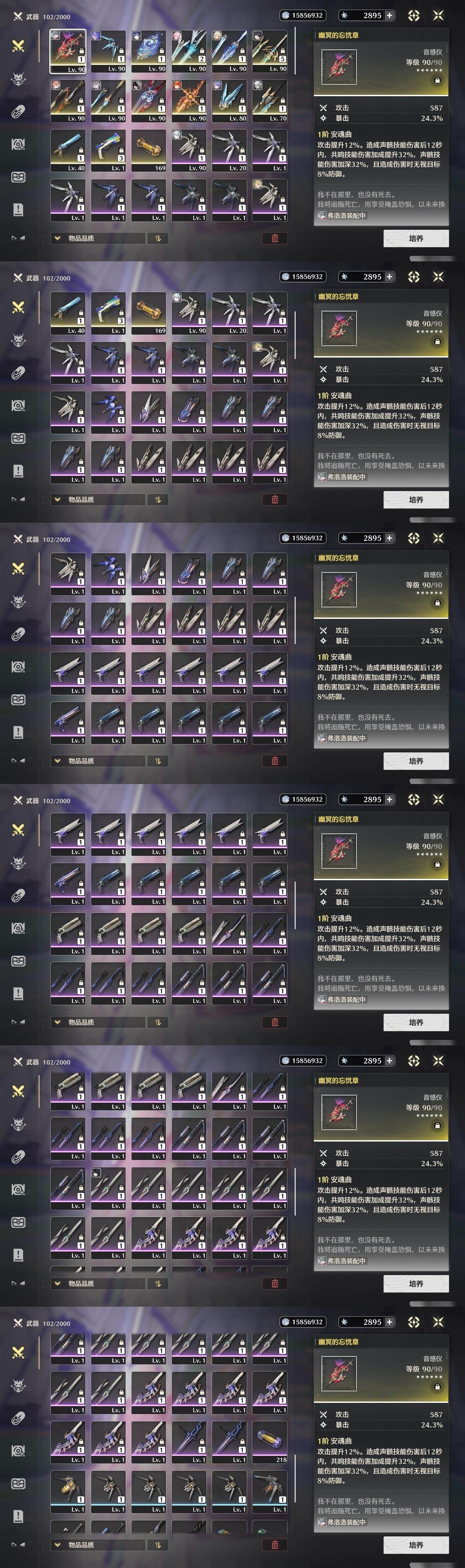Close the topmost inventory with crossed-blades icon

pyautogui.click(x=438, y=15)
